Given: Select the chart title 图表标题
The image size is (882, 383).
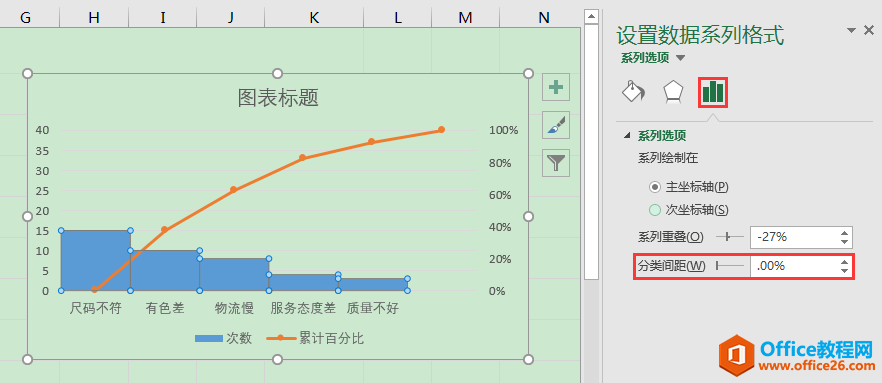Looking at the screenshot, I should [278, 98].
